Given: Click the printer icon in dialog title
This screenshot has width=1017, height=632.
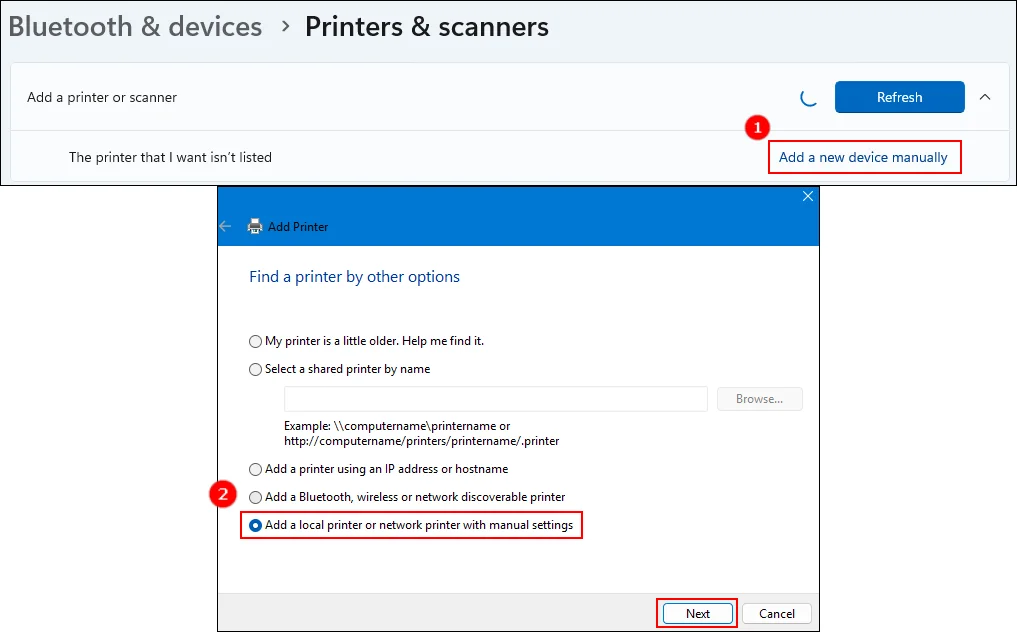Looking at the screenshot, I should [255, 226].
